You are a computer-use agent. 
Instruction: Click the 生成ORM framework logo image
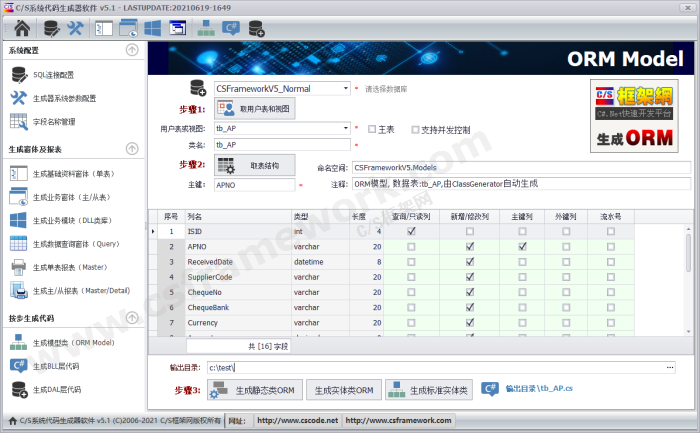pos(634,116)
